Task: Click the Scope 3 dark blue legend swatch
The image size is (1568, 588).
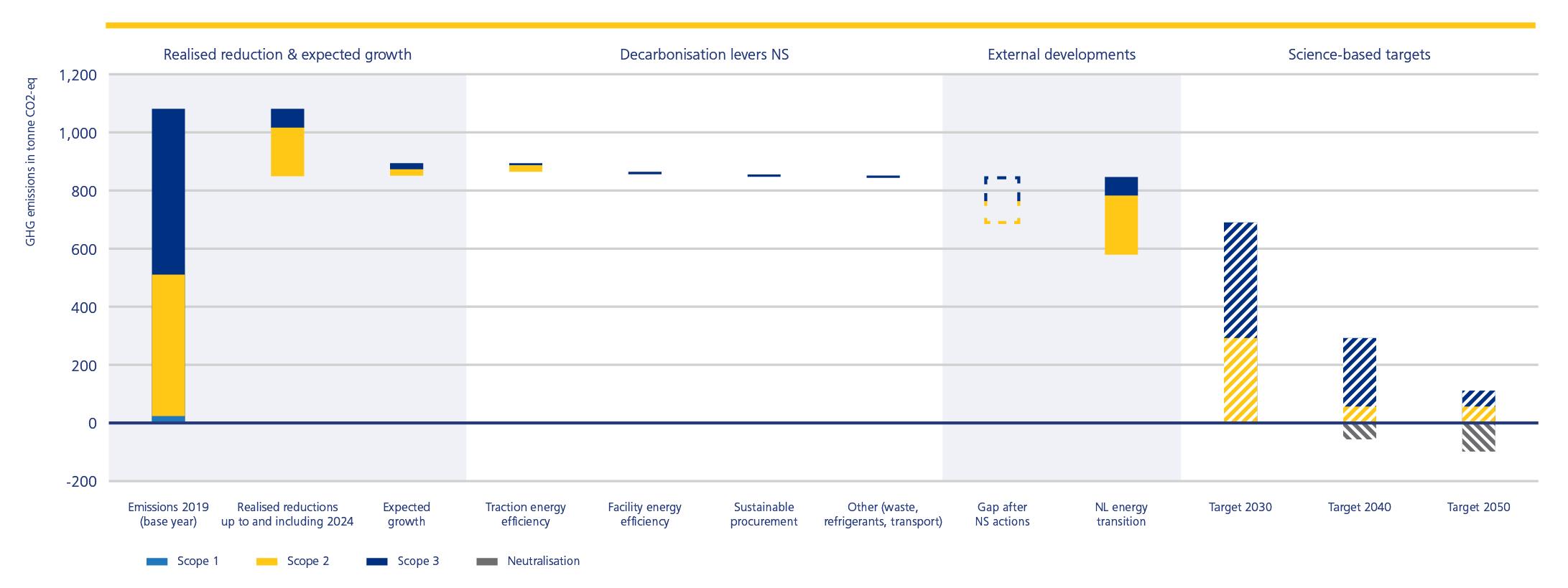Action: point(376,561)
